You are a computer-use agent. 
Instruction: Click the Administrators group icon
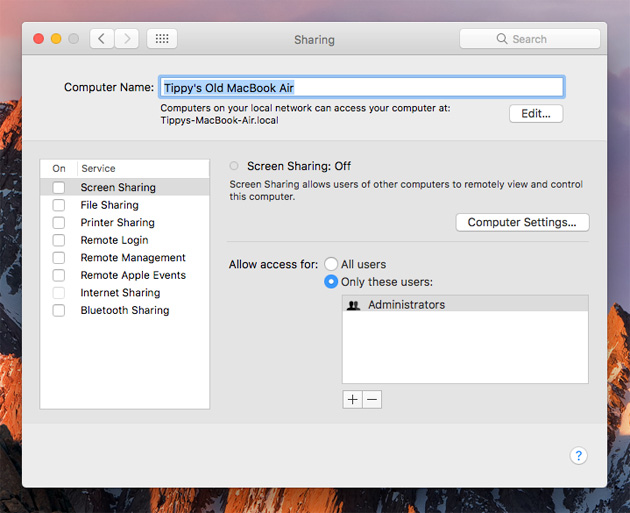tap(353, 305)
